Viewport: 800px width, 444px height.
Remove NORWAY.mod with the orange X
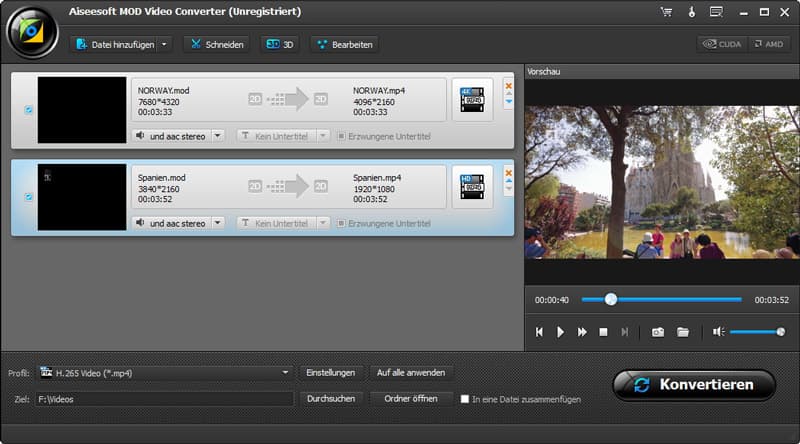coord(509,86)
